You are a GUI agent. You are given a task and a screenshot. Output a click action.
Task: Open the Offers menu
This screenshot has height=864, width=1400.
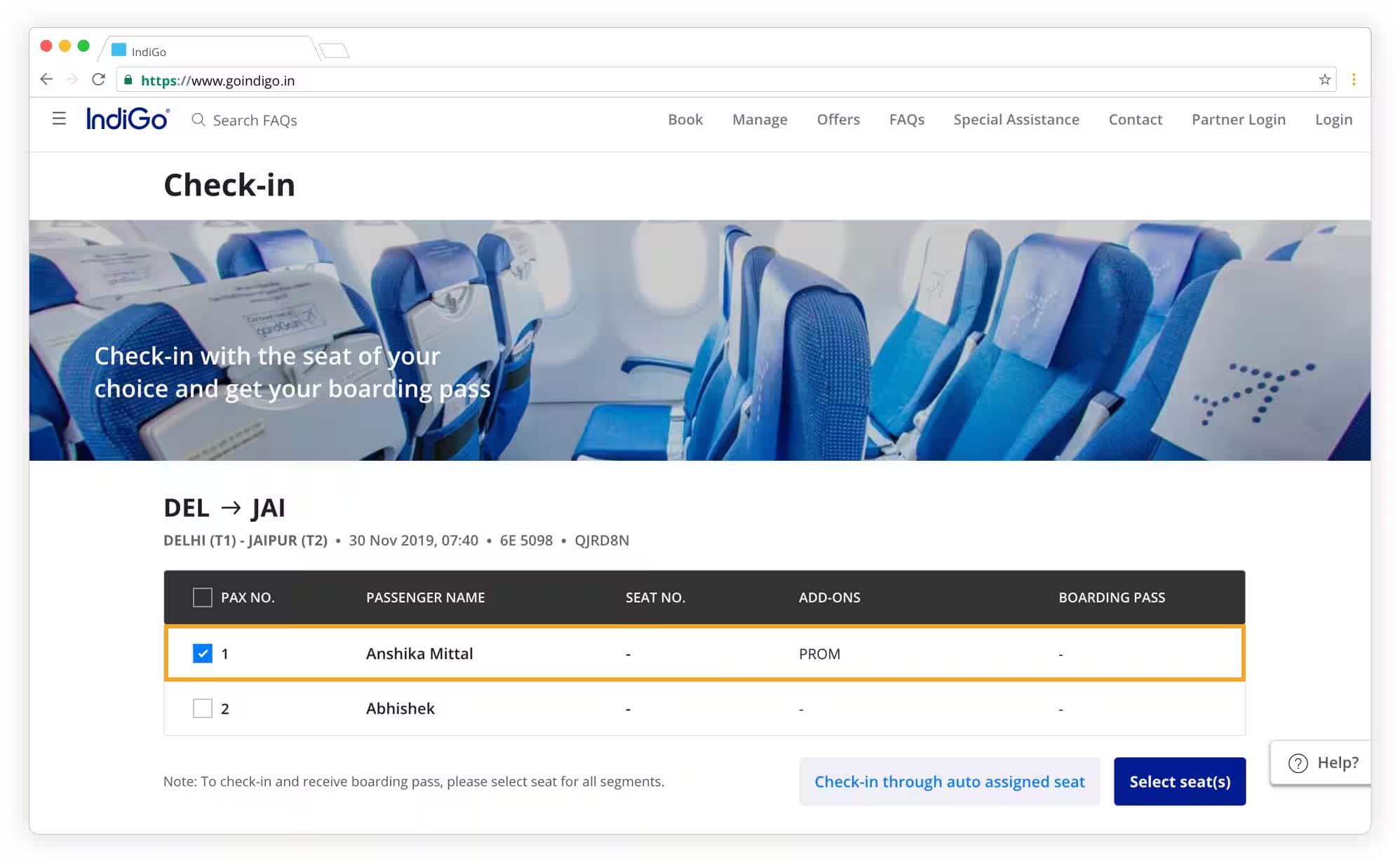coord(837,120)
